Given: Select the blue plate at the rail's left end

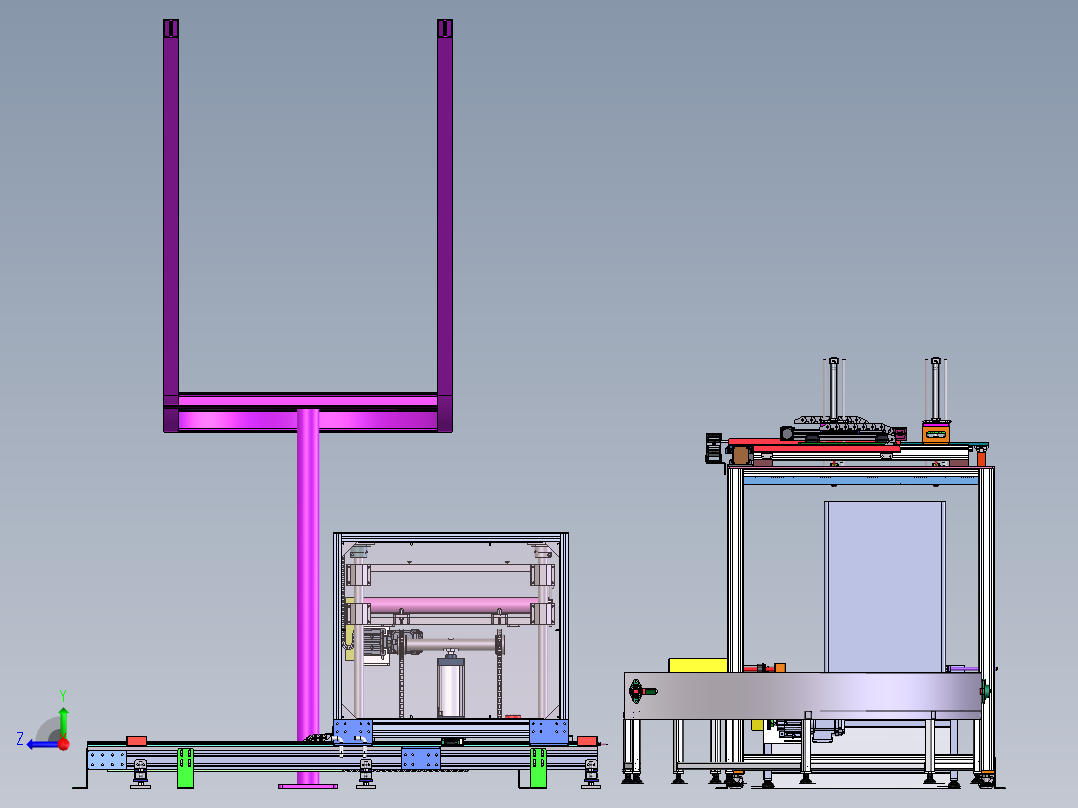Looking at the screenshot, I should point(107,760).
